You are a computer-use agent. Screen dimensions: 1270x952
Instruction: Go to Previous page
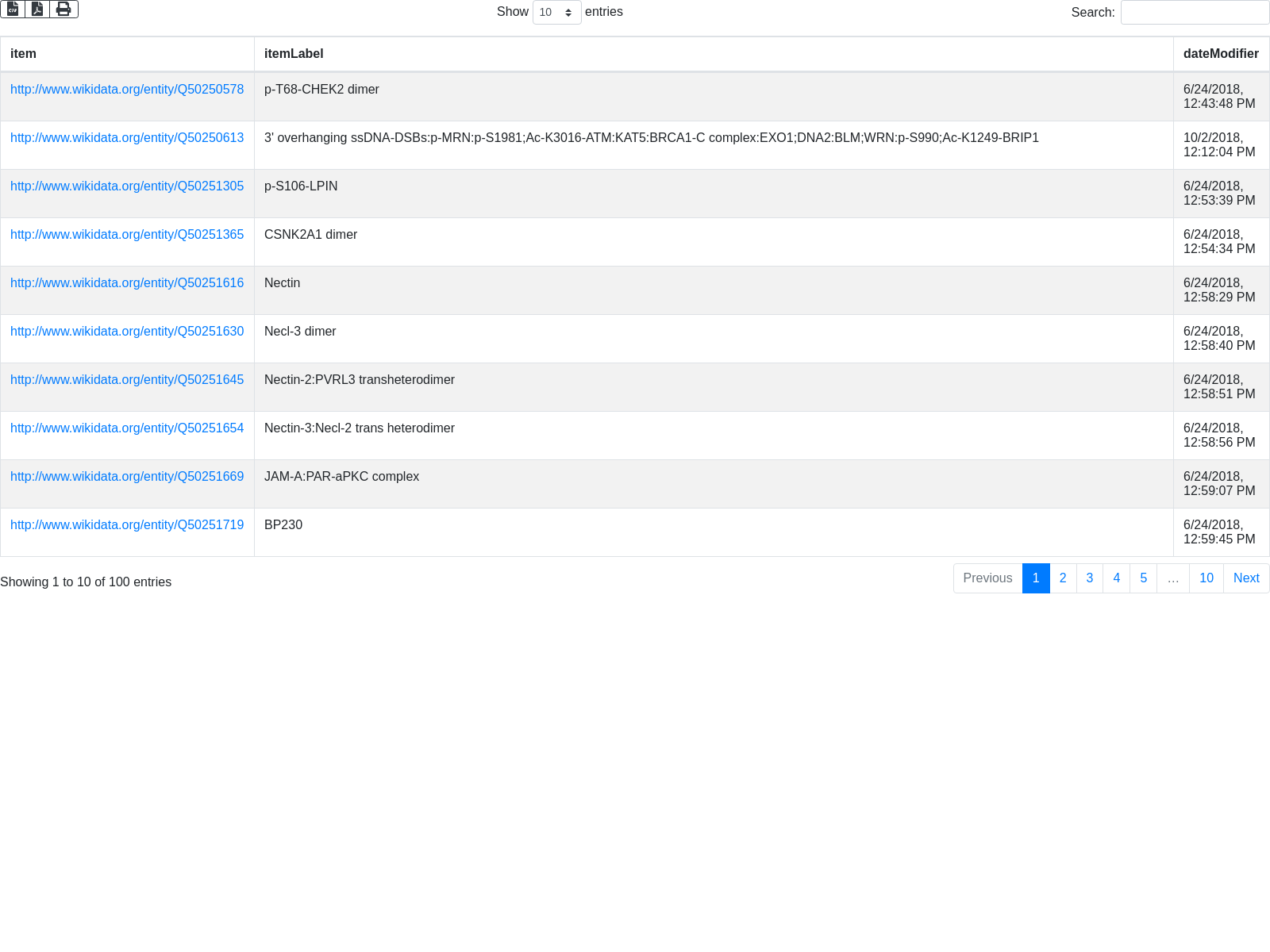coord(987,578)
